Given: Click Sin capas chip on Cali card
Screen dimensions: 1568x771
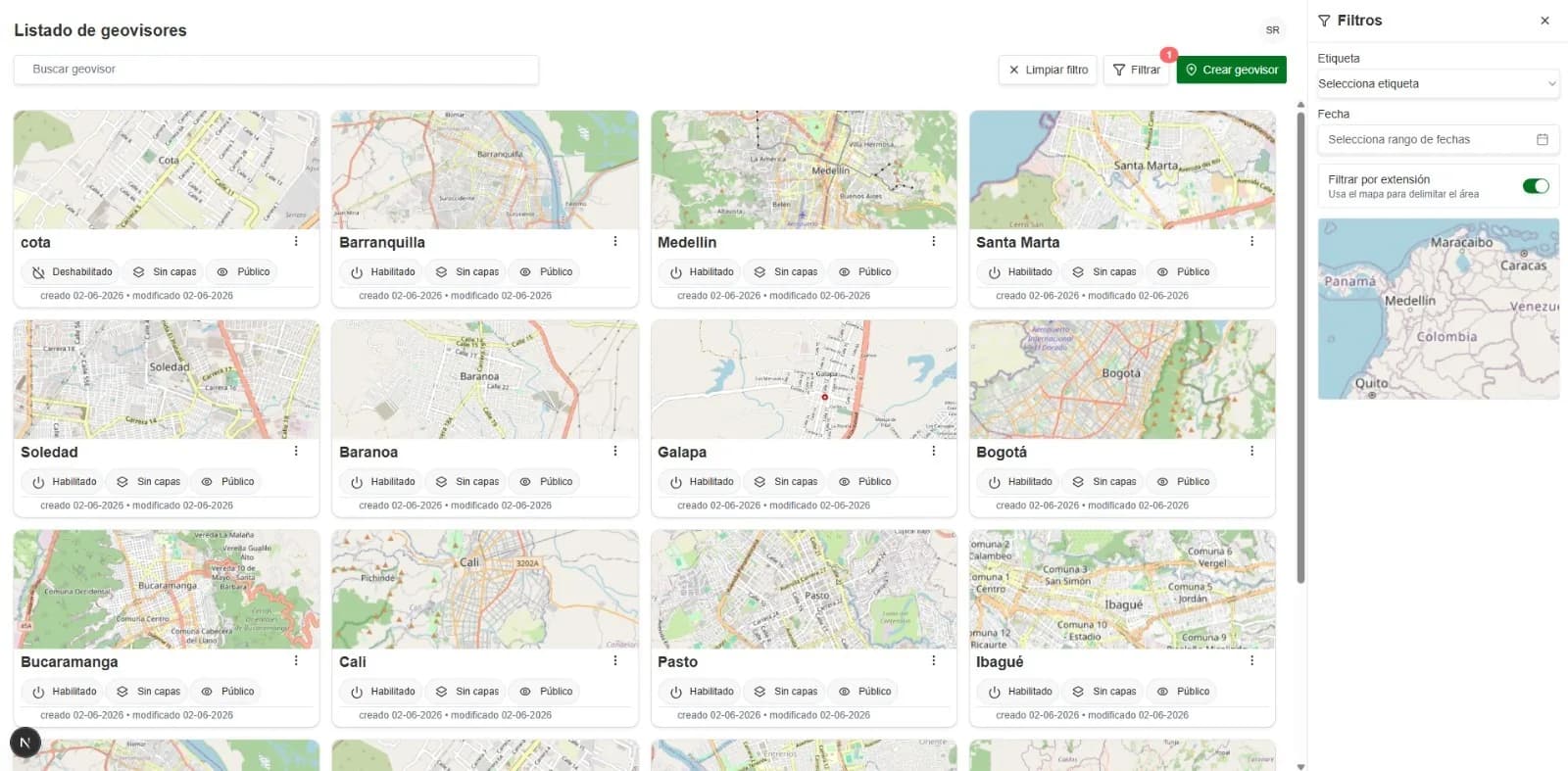Looking at the screenshot, I should coord(466,692).
